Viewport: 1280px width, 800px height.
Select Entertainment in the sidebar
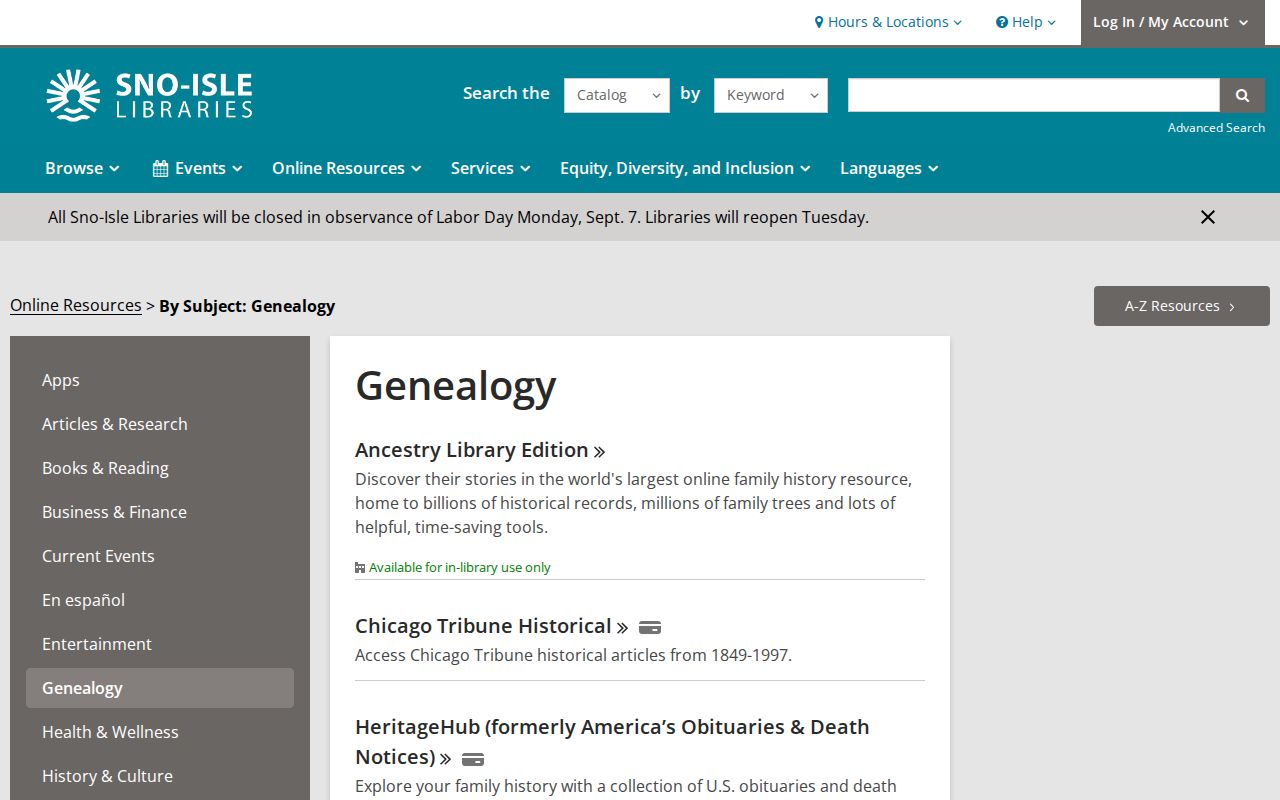pos(160,644)
